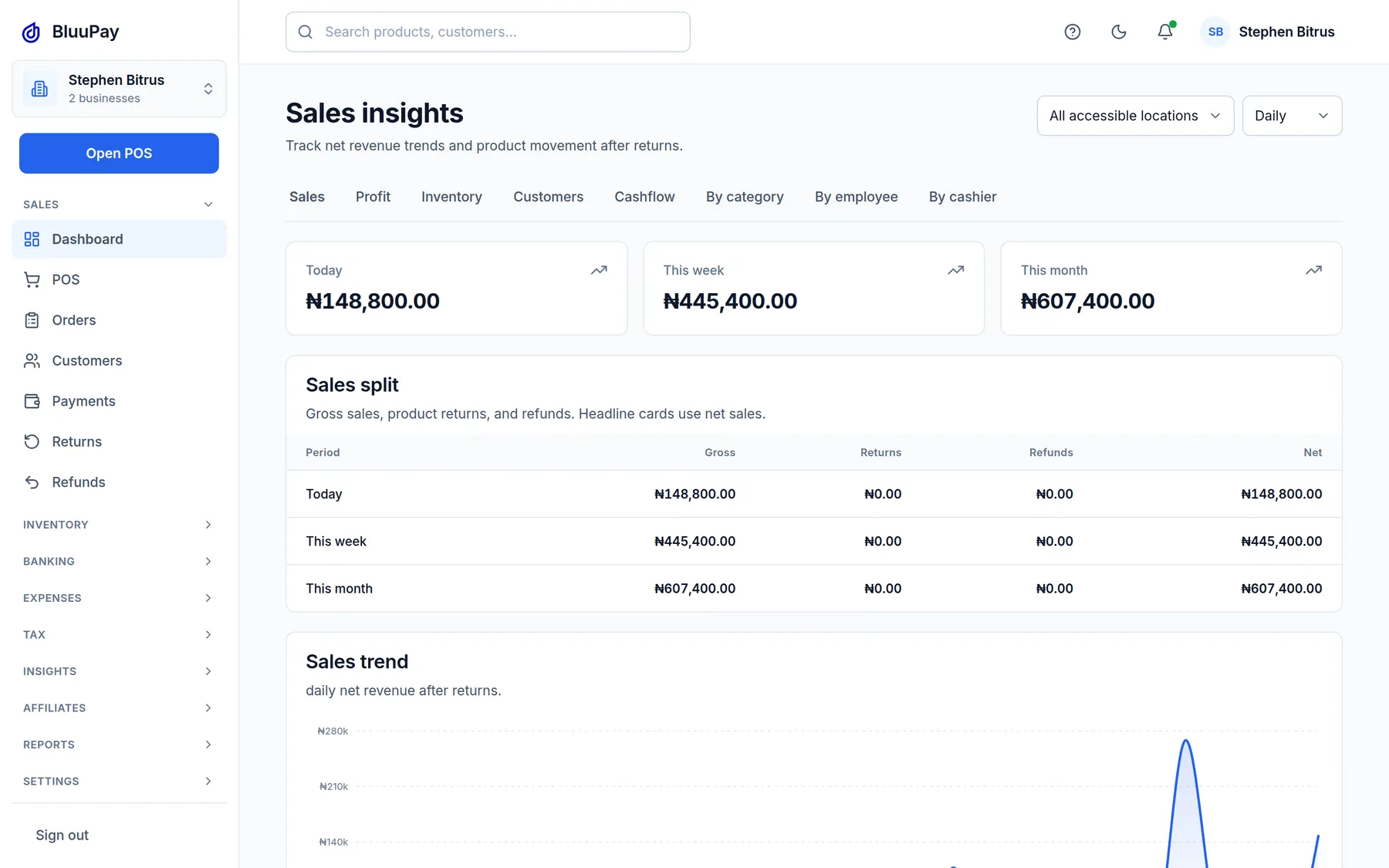Switch to the By employee tab
Image resolution: width=1389 pixels, height=868 pixels.
[x=857, y=197]
